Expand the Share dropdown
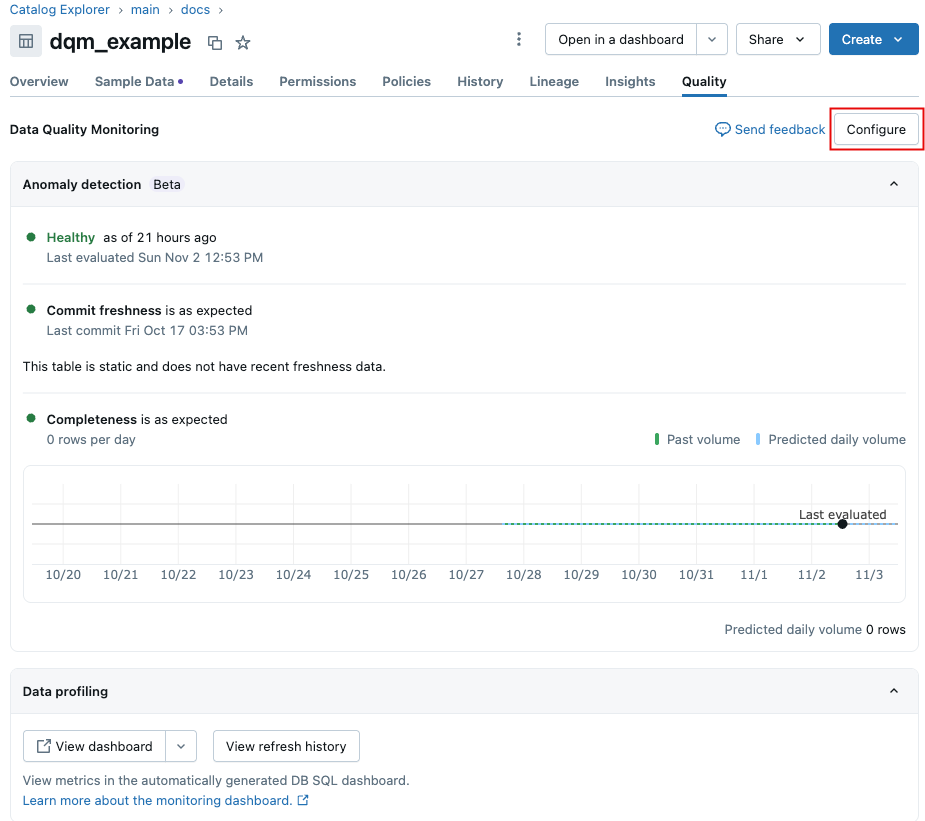 (x=778, y=39)
